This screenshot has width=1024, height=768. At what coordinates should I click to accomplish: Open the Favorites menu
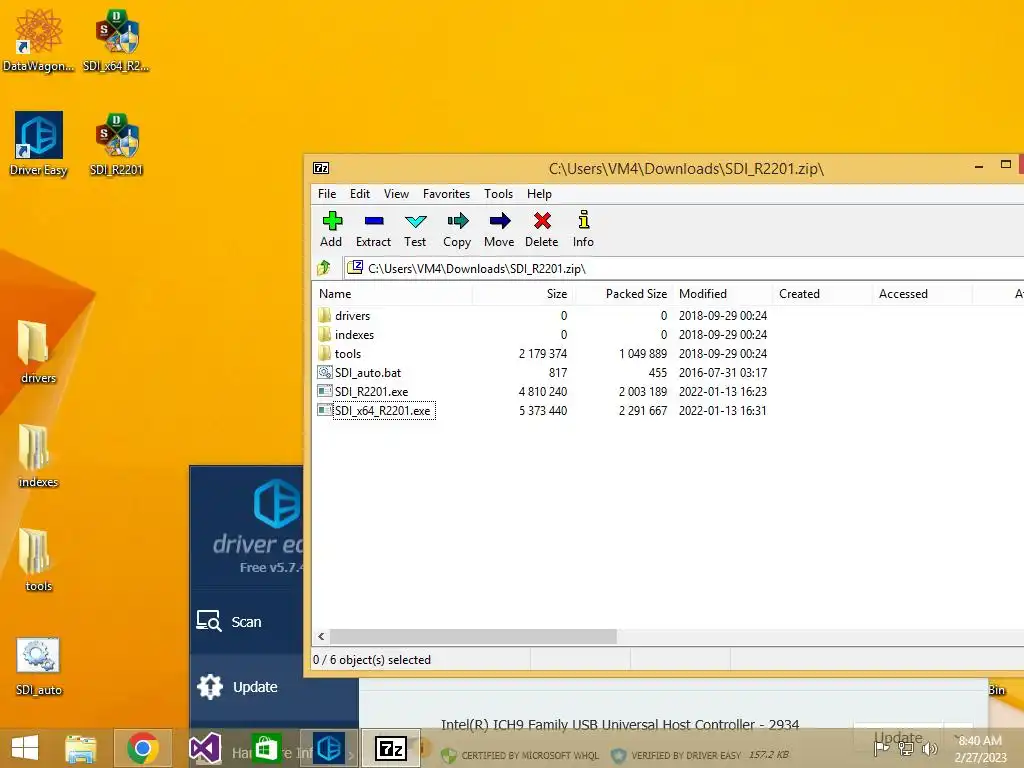tap(447, 194)
